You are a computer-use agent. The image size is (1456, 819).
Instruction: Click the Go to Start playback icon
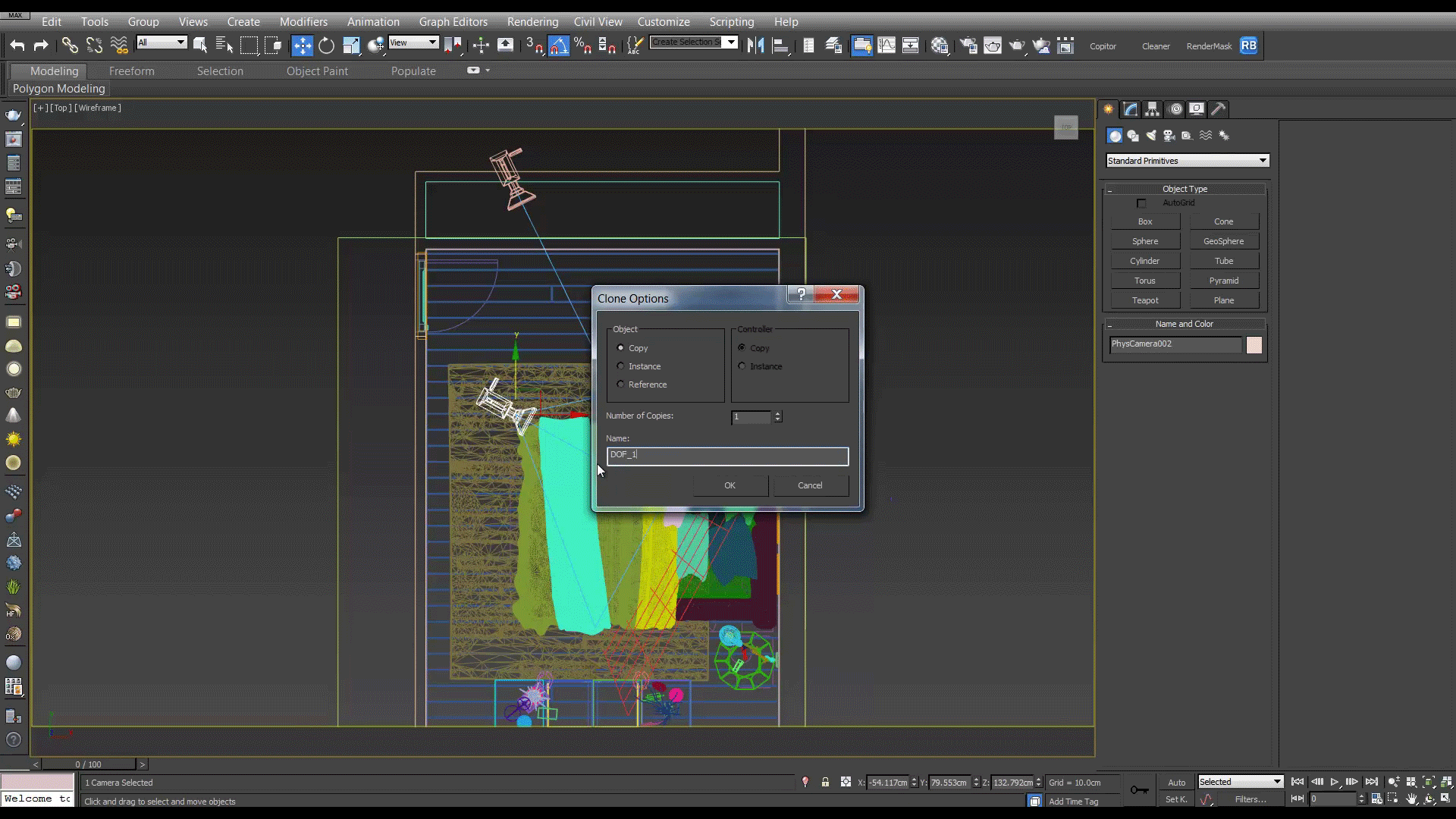point(1298,782)
